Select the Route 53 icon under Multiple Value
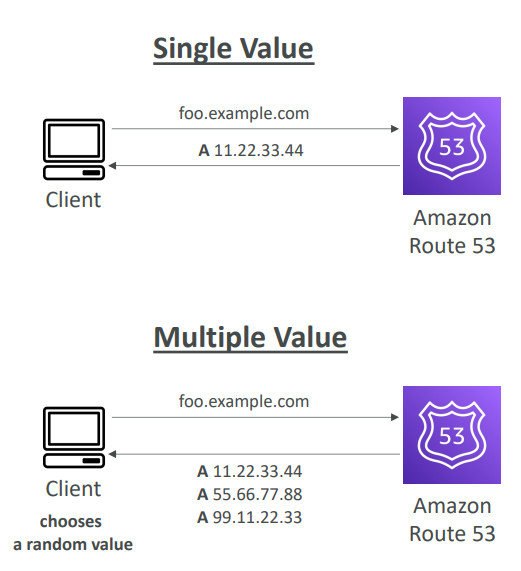The height and width of the screenshot is (571, 521). [x=452, y=435]
